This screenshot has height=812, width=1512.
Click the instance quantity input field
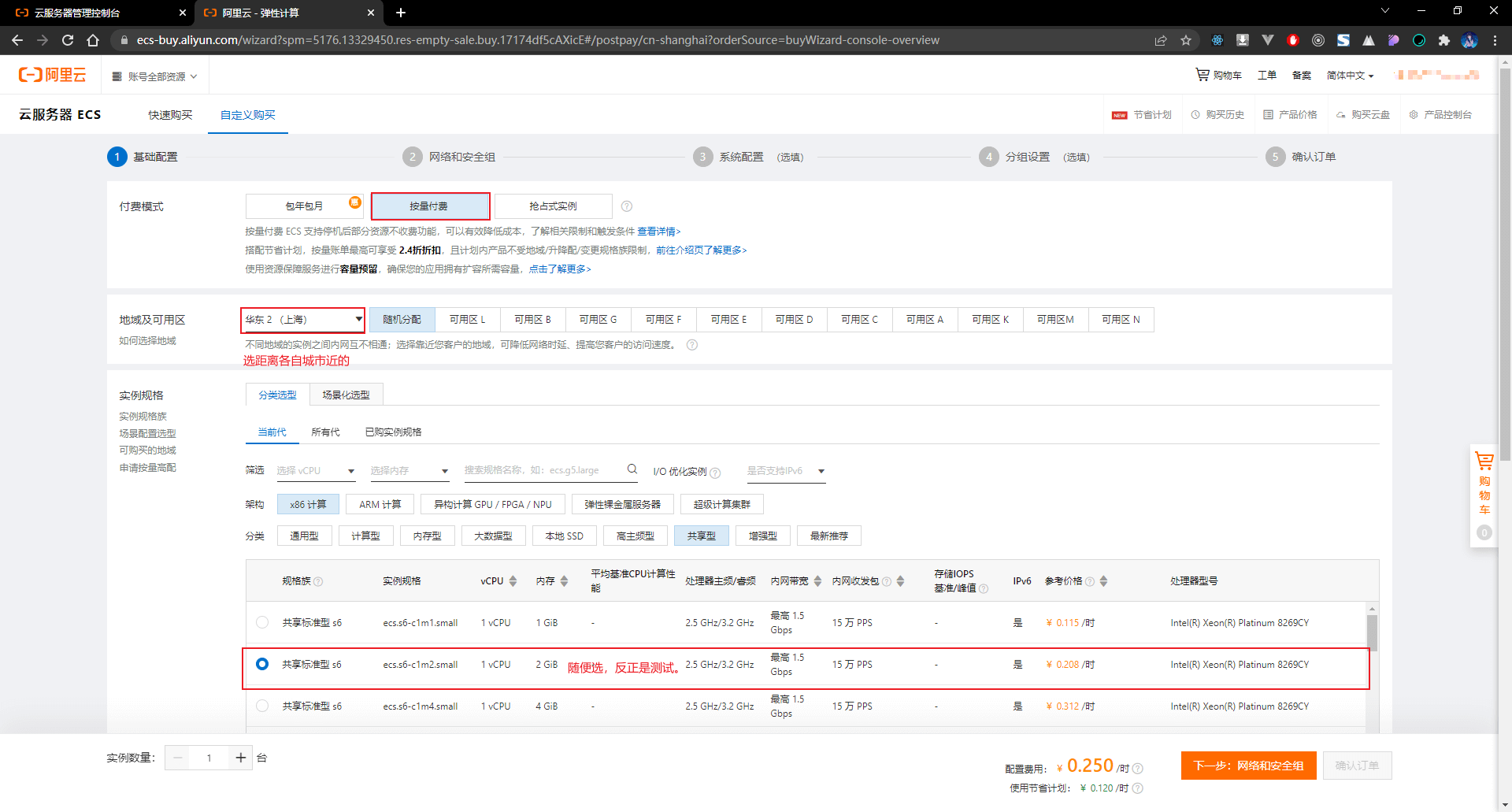pyautogui.click(x=209, y=758)
